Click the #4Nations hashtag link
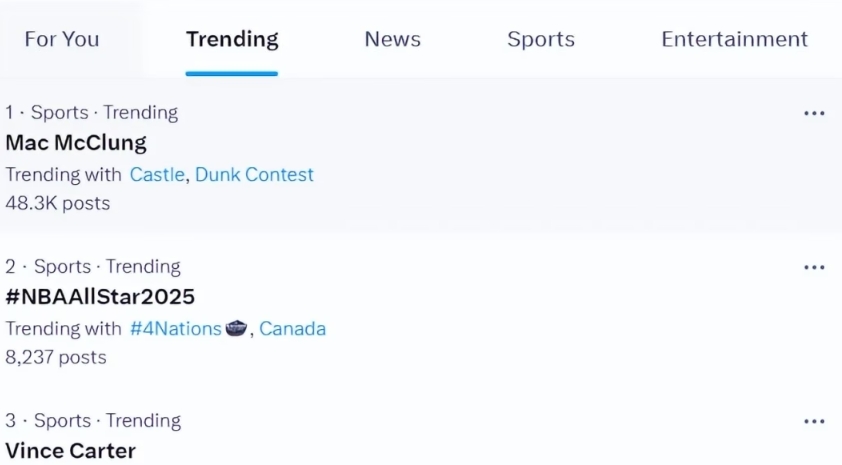The height and width of the screenshot is (465, 842). pyautogui.click(x=175, y=328)
